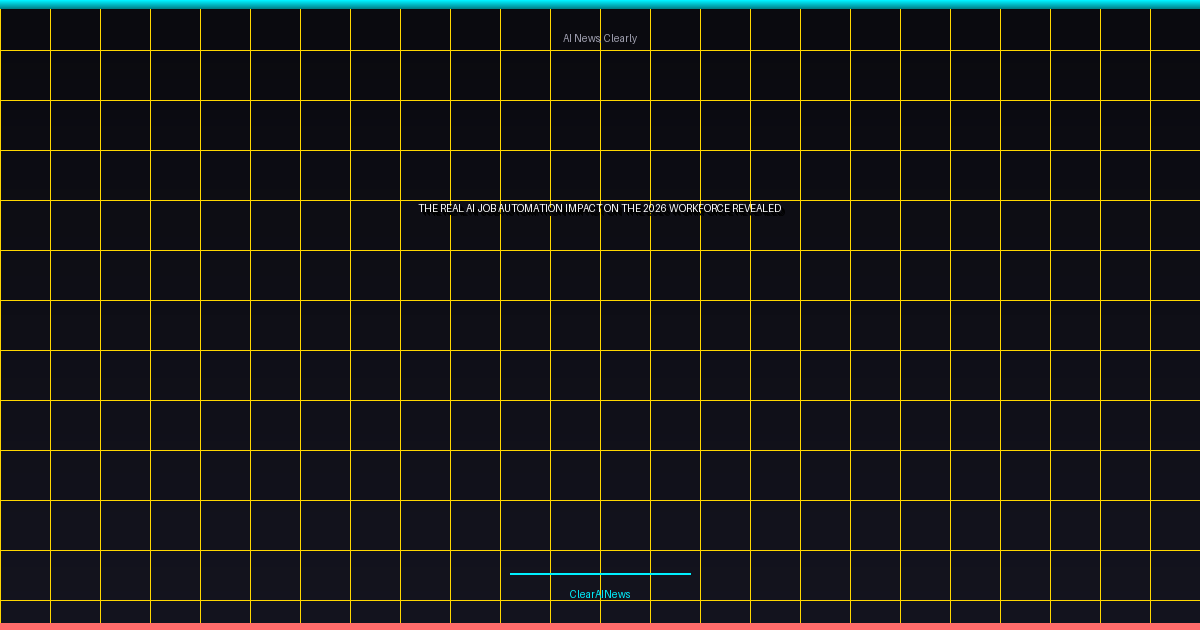
Task: Click the word 'WORKFORCE' in the headline
Action: (700, 209)
